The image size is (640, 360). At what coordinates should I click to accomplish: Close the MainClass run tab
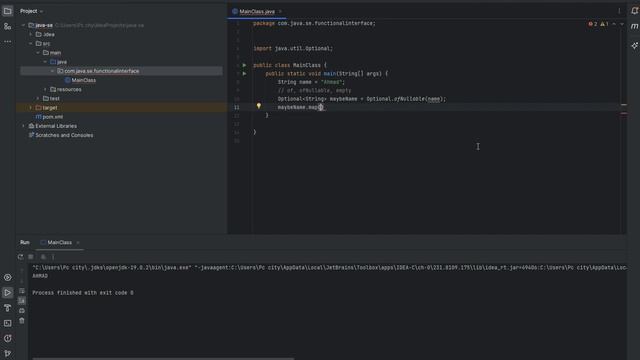78,242
